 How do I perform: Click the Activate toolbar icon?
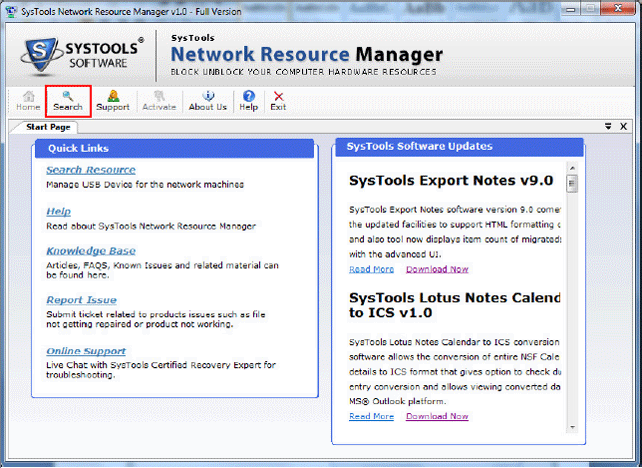point(159,101)
